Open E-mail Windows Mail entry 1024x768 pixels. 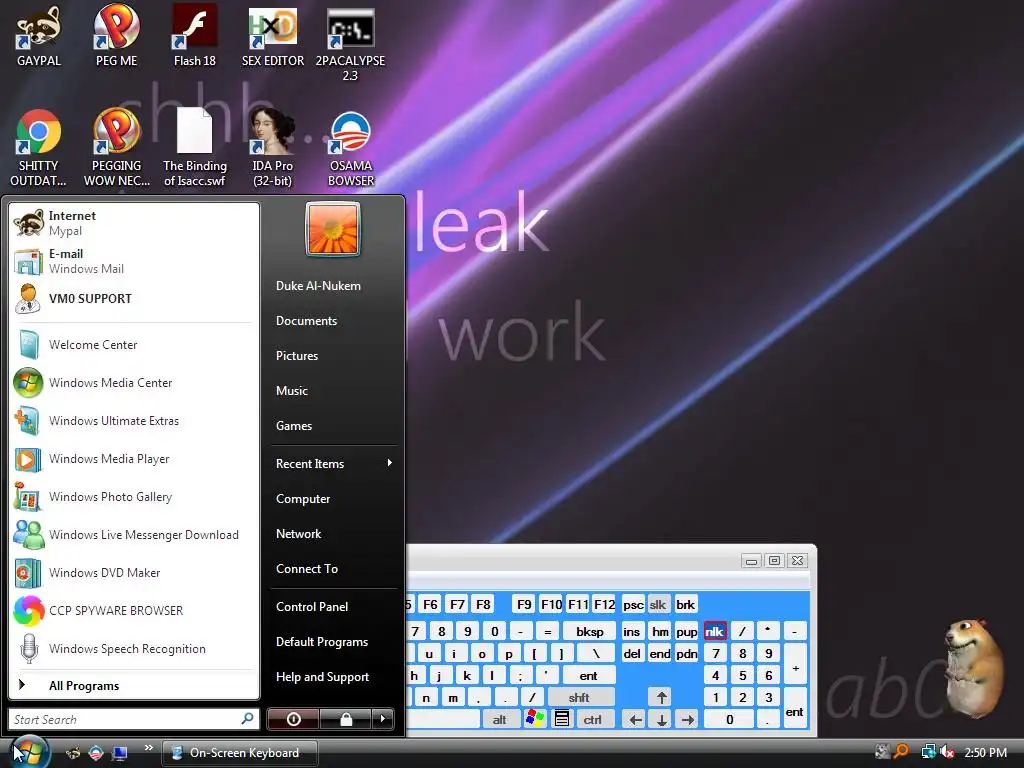(134, 261)
